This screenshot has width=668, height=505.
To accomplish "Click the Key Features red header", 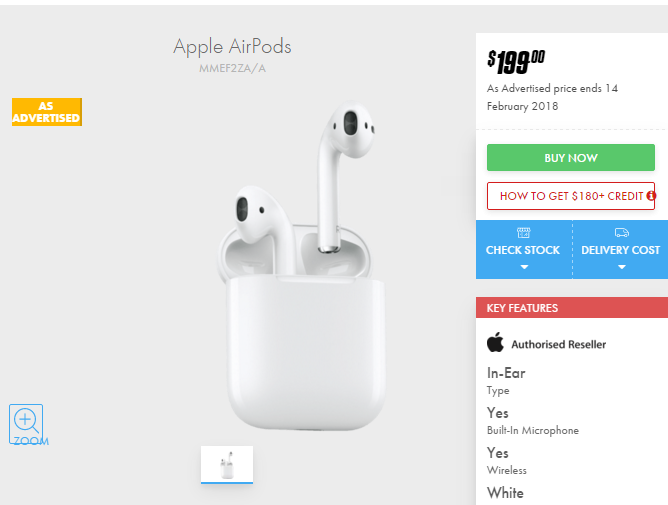I will (572, 308).
